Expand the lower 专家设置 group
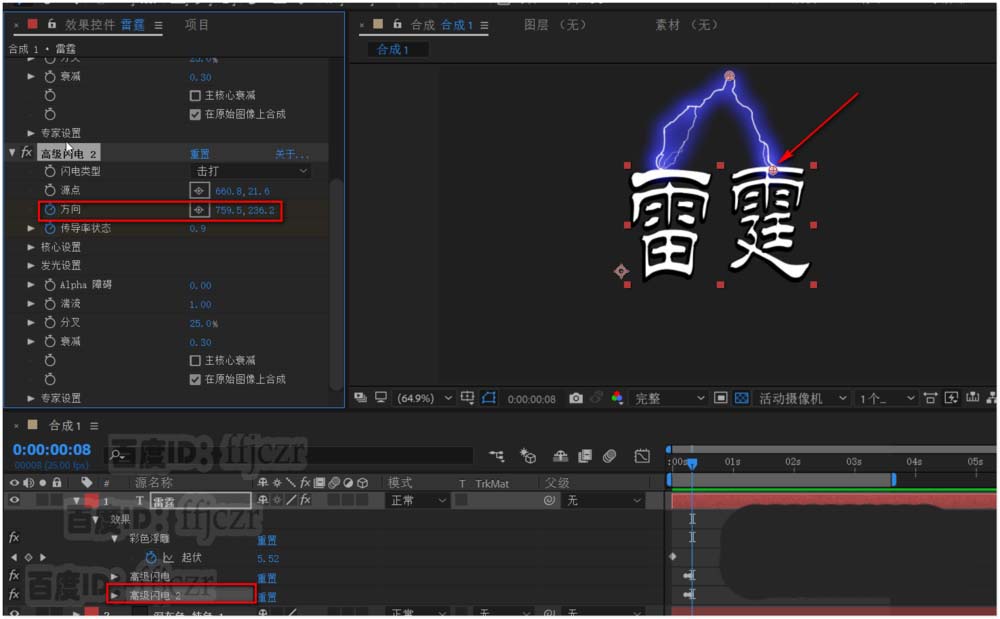This screenshot has width=1000, height=619. [31, 398]
